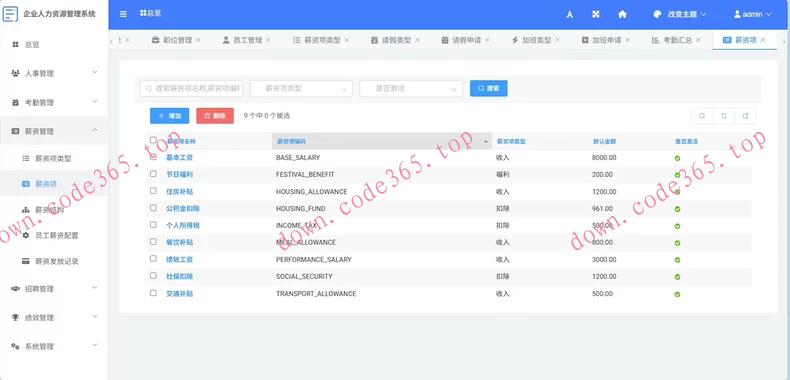
Task: Toggle fullscreen icon in top bar
Action: pos(596,15)
